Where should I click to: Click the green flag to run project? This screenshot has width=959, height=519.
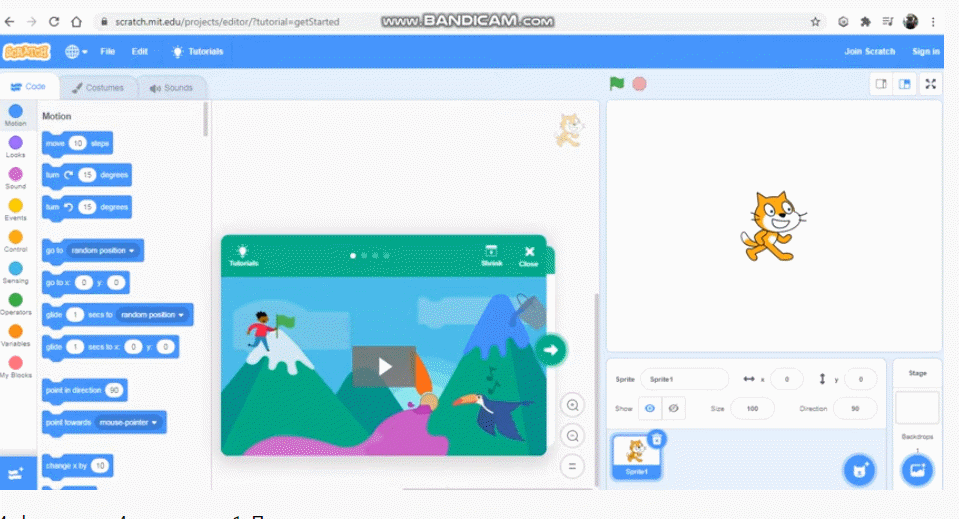(616, 84)
